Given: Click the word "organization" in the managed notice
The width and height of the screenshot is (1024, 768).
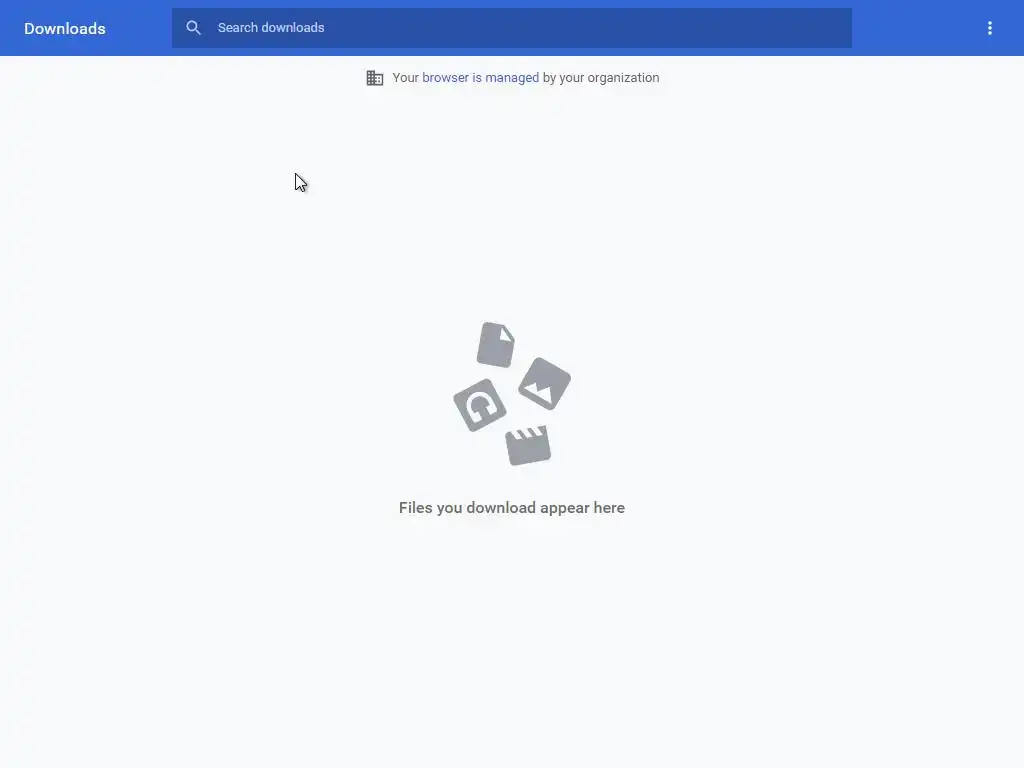Looking at the screenshot, I should coord(623,78).
